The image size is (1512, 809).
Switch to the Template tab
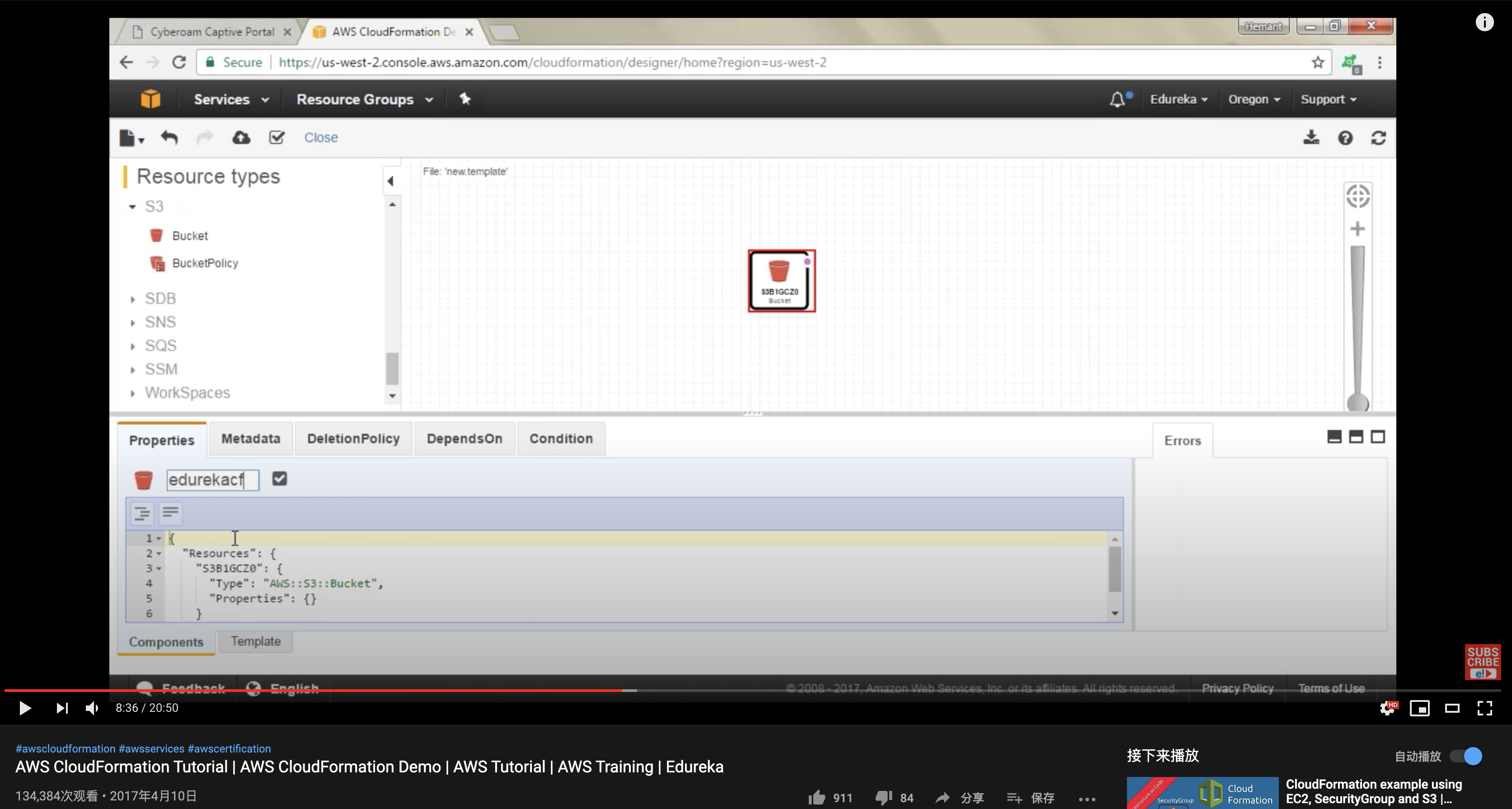255,641
